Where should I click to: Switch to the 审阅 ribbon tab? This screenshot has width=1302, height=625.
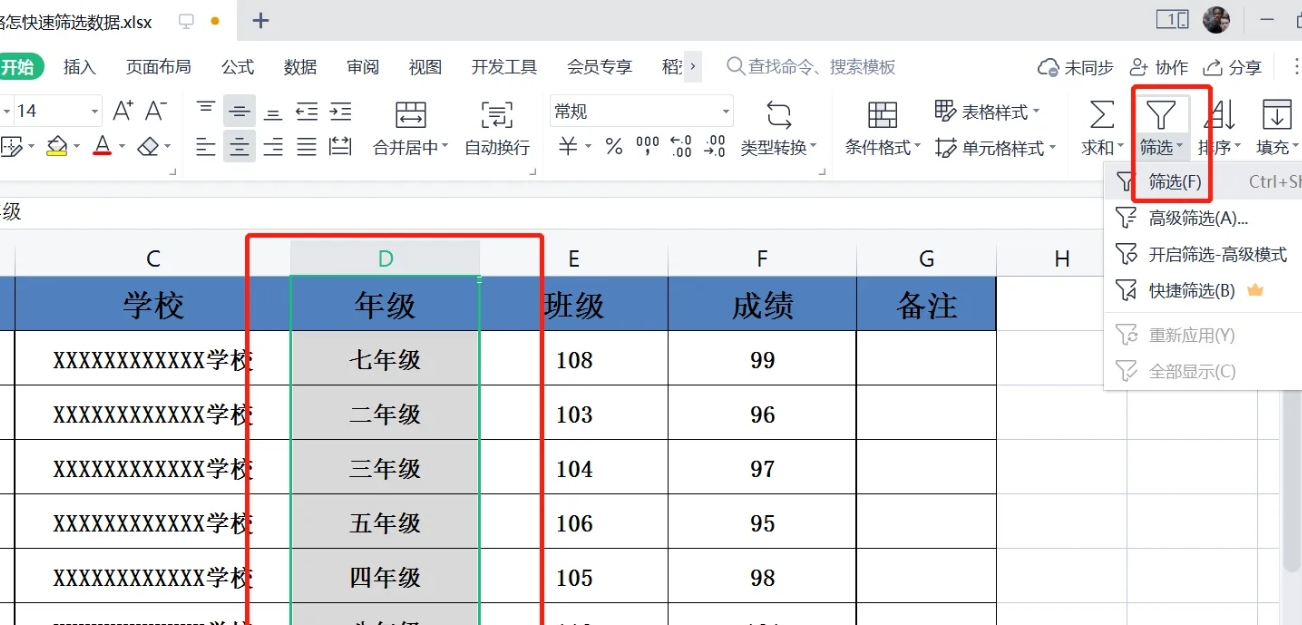click(x=363, y=67)
